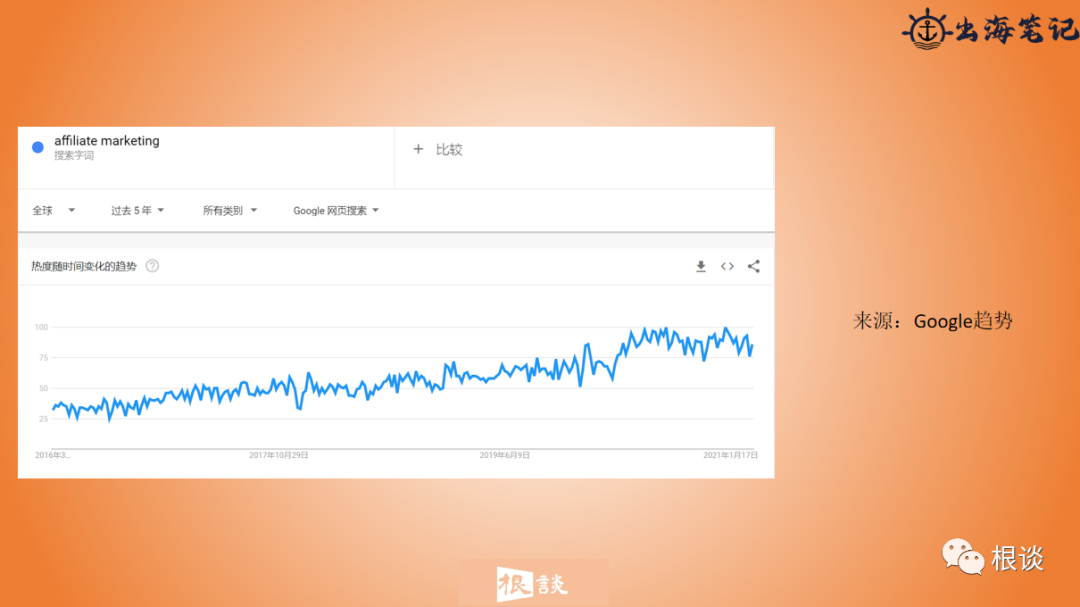Open the 过去 5 年 time range dropdown

(137, 210)
